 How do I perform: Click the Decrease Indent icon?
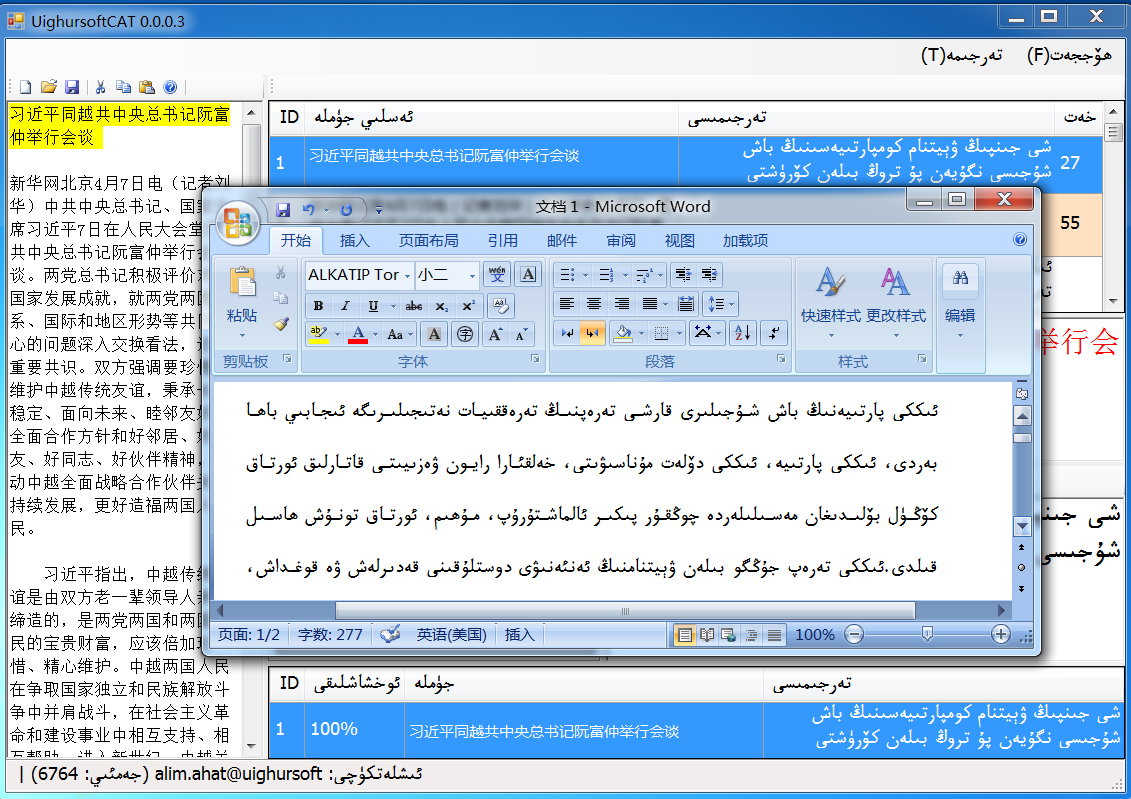point(683,275)
